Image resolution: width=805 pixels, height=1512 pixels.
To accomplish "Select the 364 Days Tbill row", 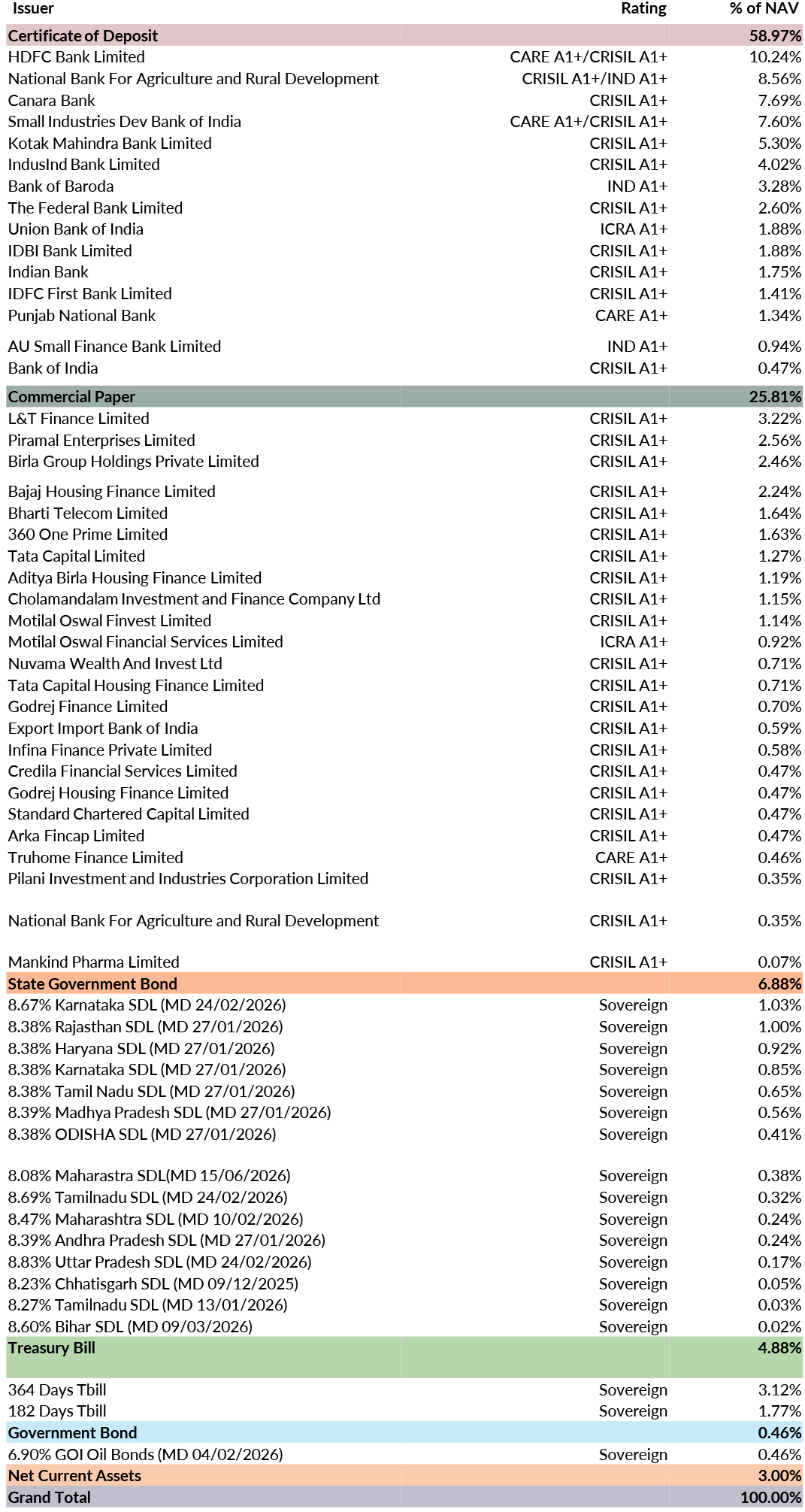I will (57, 1390).
